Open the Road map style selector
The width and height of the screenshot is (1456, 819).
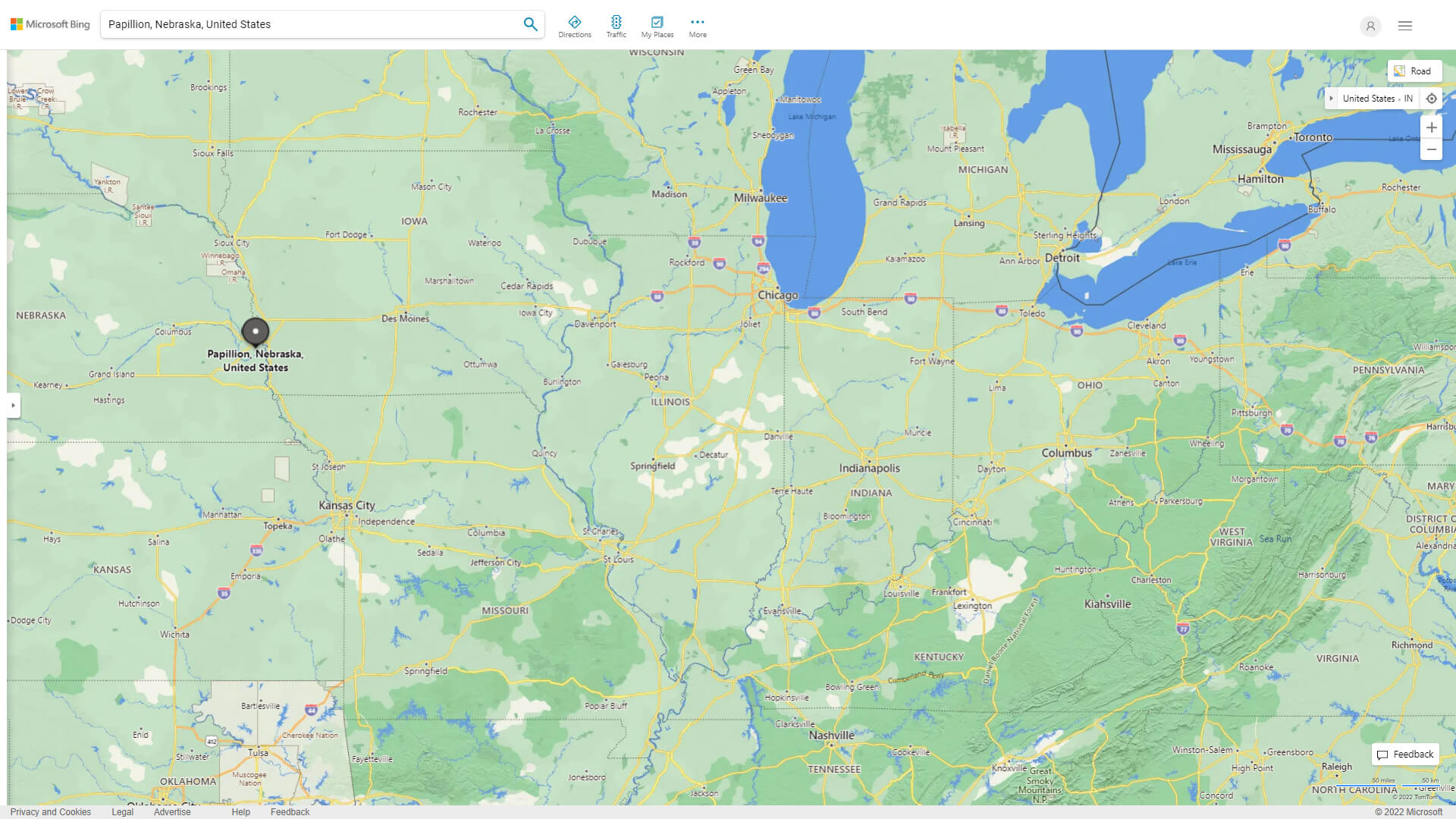coord(1414,71)
